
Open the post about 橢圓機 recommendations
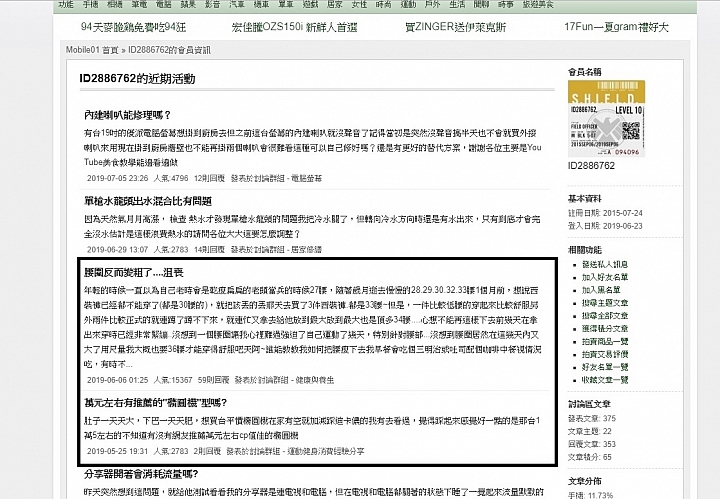[155, 403]
